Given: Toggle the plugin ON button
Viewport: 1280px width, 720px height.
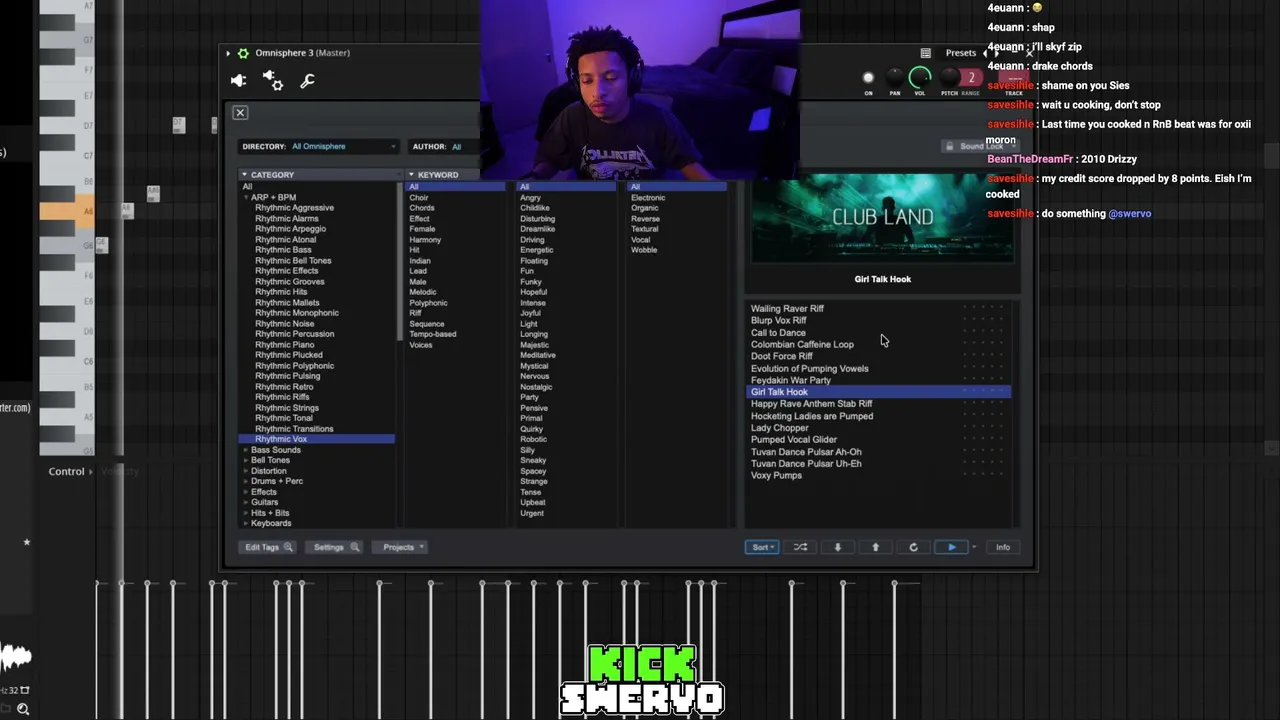Looking at the screenshot, I should (x=868, y=78).
